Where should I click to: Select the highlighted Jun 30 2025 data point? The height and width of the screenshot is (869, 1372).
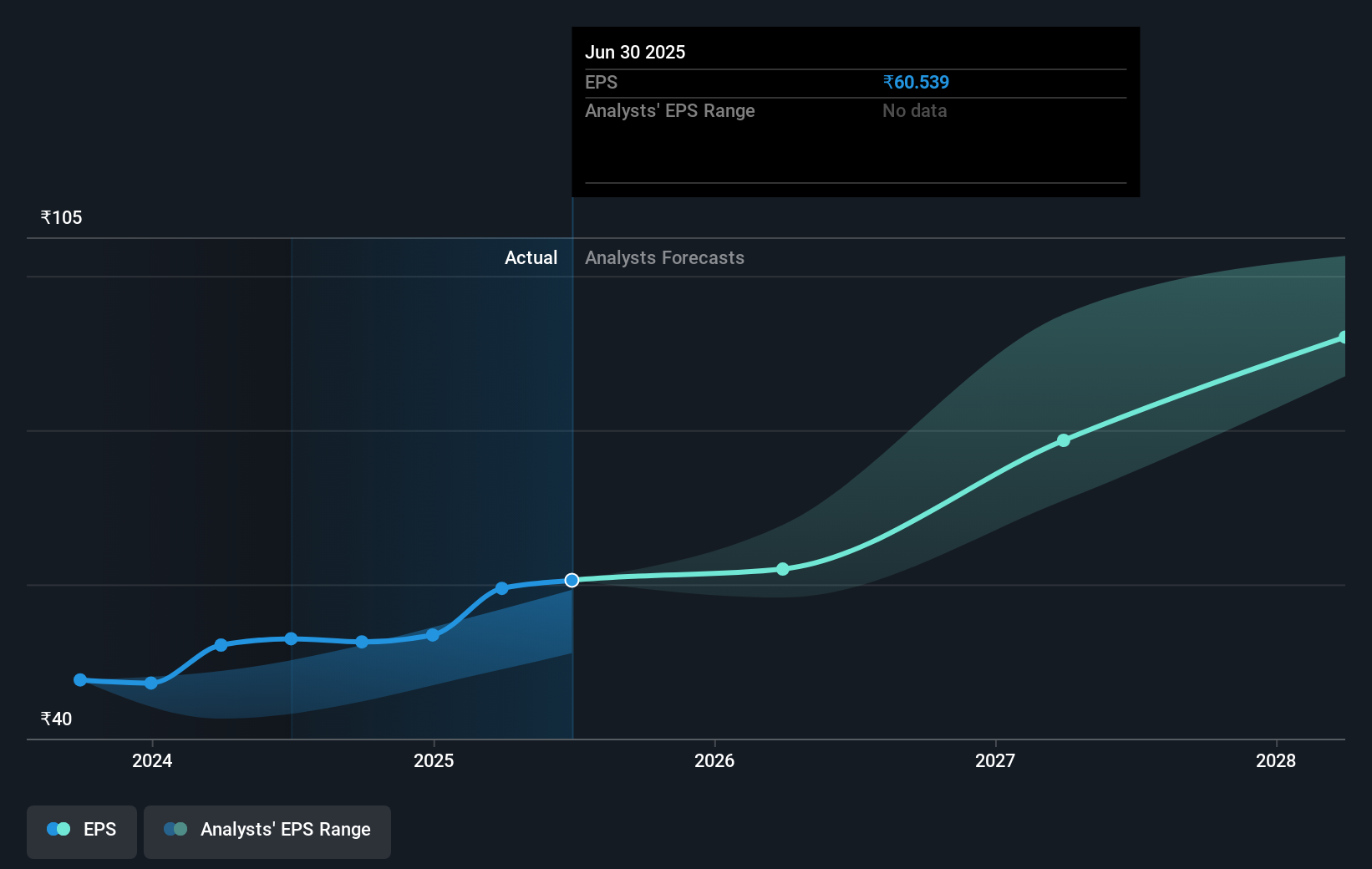(x=572, y=580)
